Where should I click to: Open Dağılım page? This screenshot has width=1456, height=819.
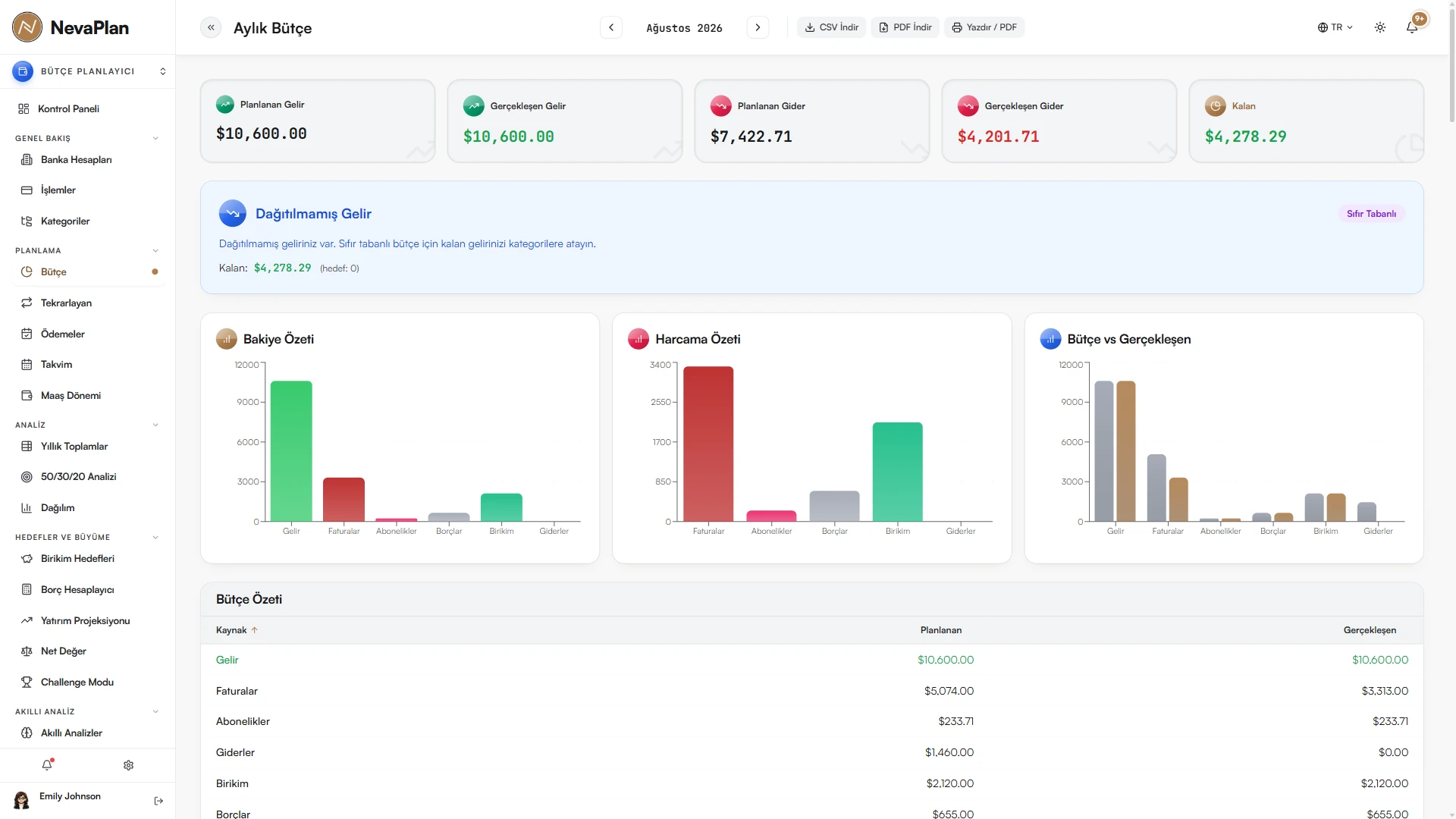(x=88, y=508)
